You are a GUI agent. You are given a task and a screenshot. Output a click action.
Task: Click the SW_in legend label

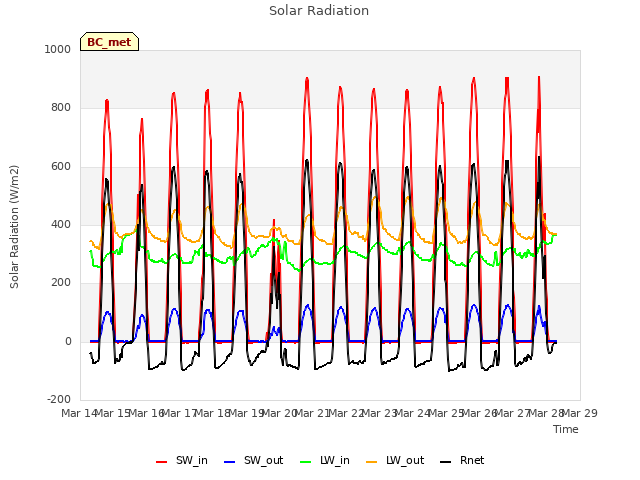tap(192, 460)
